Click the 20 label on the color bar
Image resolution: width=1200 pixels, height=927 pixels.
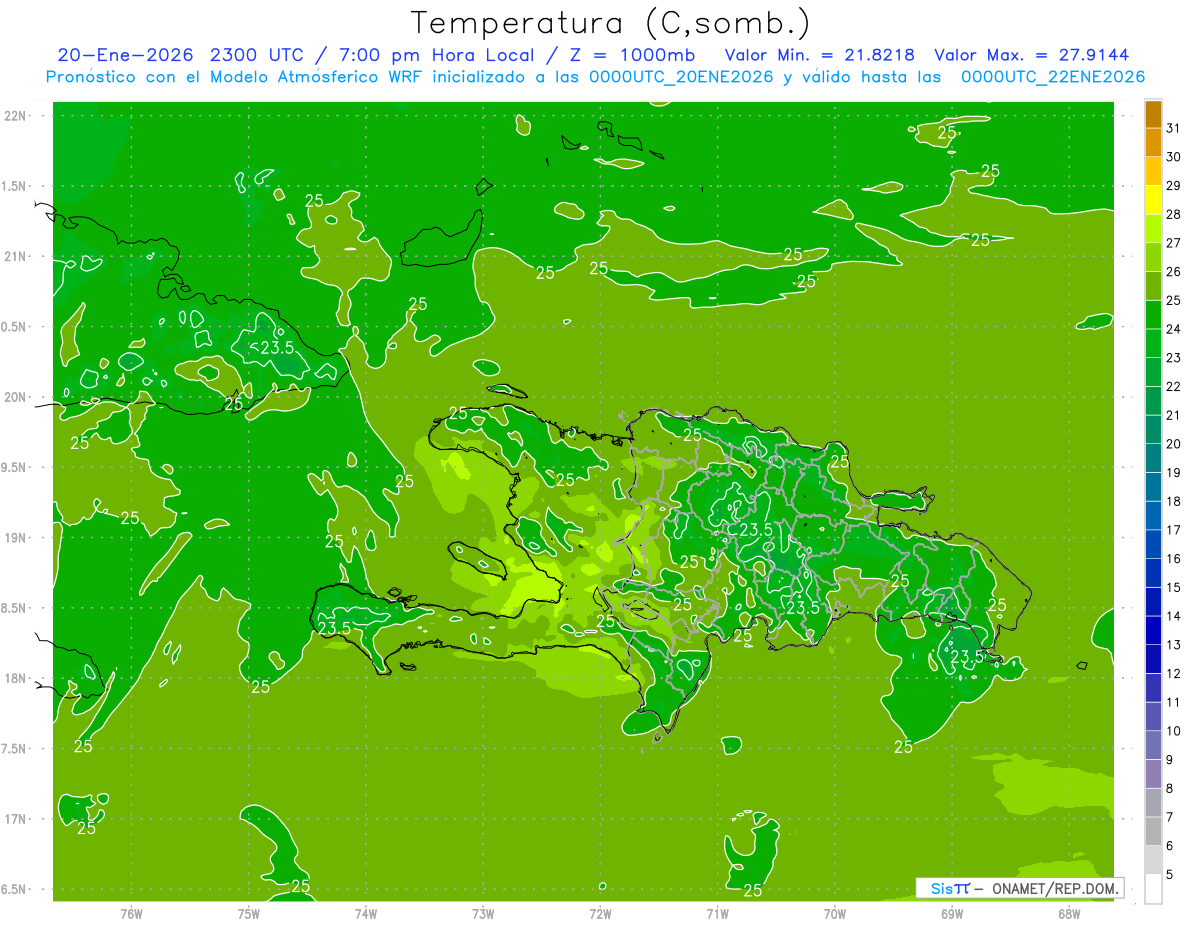pos(1174,444)
